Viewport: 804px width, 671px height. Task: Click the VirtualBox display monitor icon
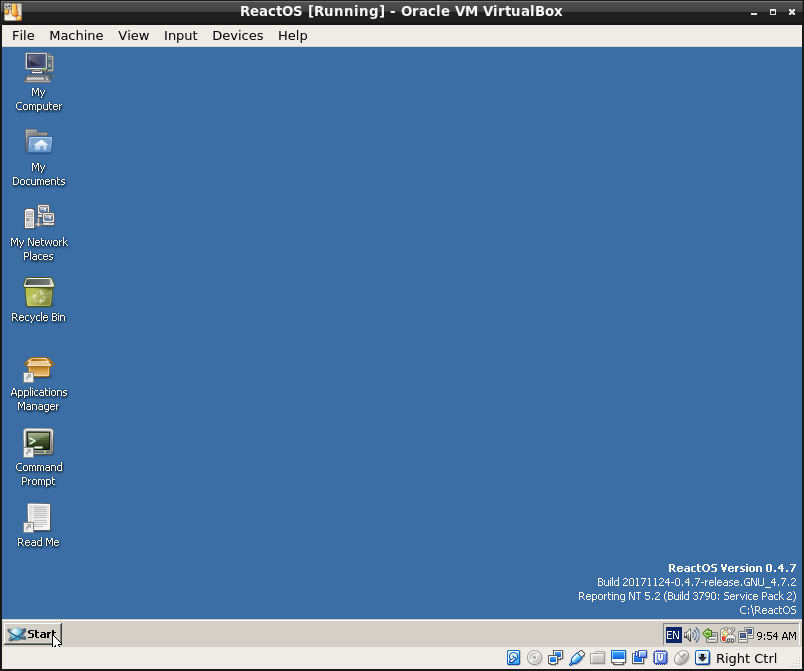pos(618,658)
